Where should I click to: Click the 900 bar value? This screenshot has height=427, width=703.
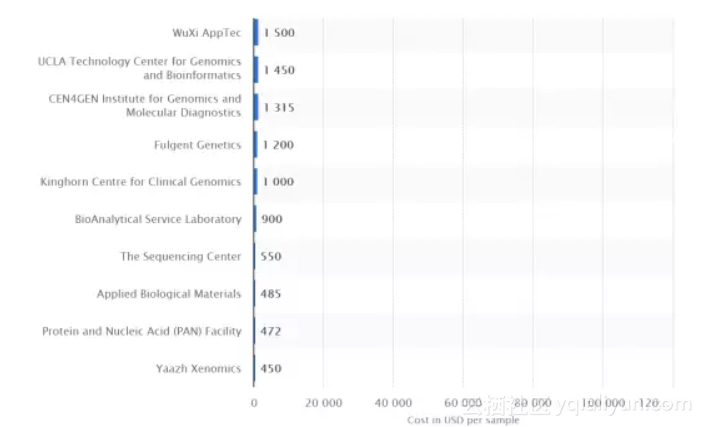click(272, 219)
